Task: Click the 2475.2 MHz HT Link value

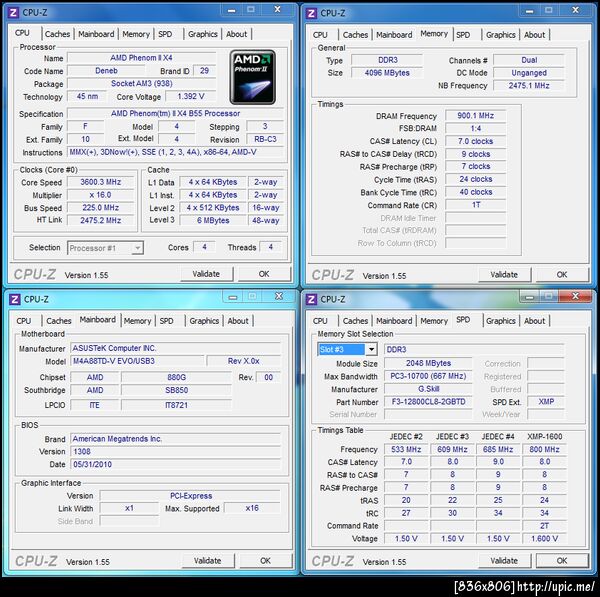Action: pyautogui.click(x=101, y=220)
